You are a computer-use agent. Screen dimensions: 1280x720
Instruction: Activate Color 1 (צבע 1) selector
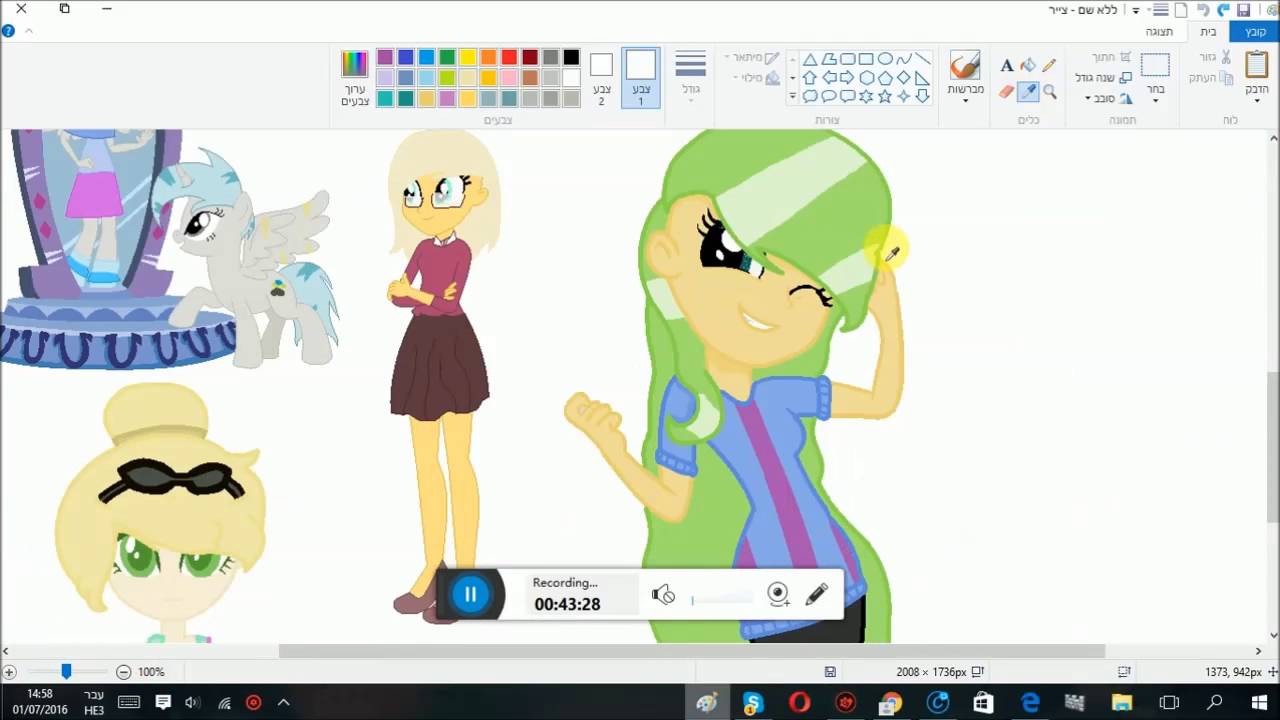pyautogui.click(x=641, y=77)
